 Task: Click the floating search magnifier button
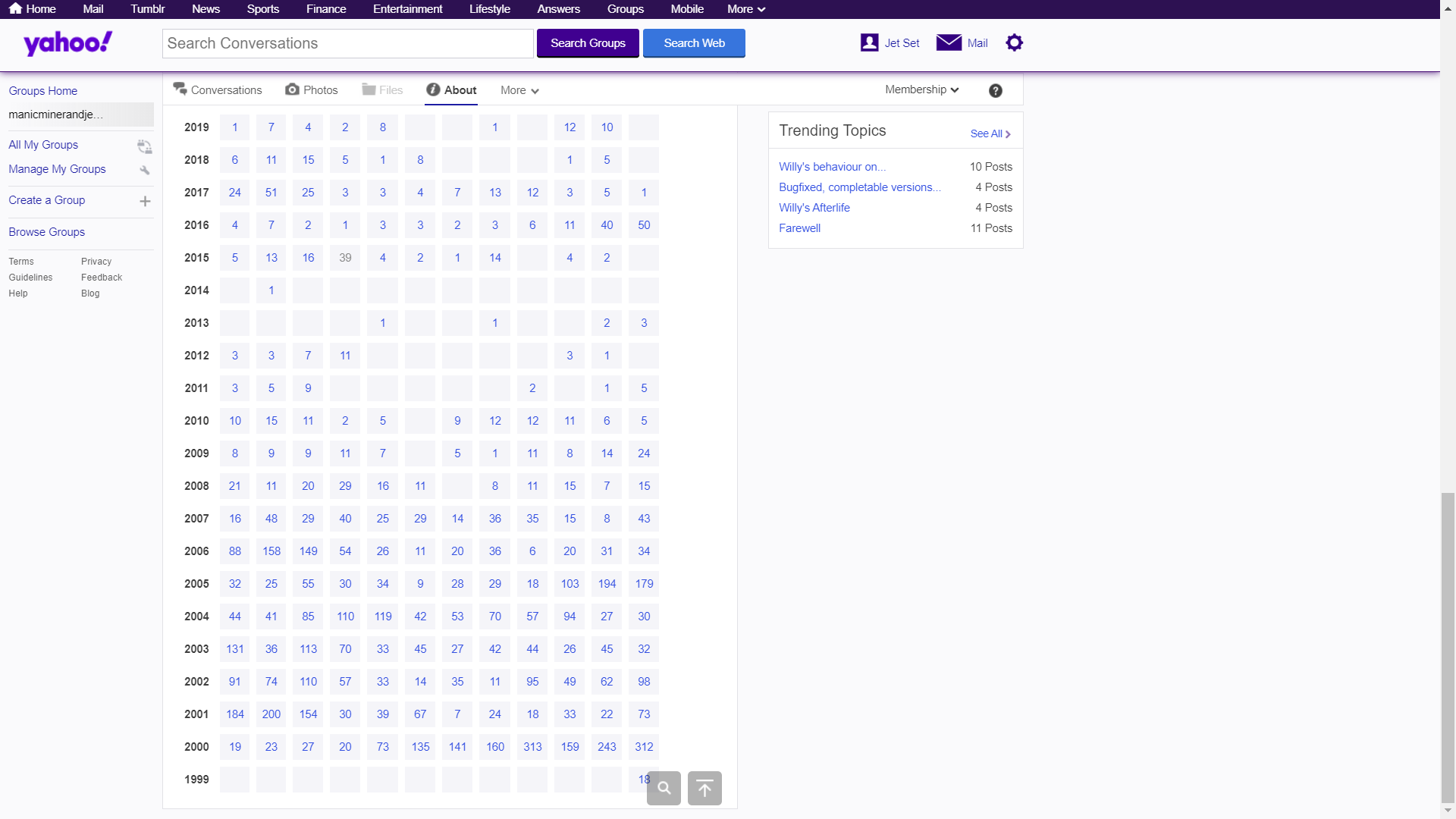point(664,788)
